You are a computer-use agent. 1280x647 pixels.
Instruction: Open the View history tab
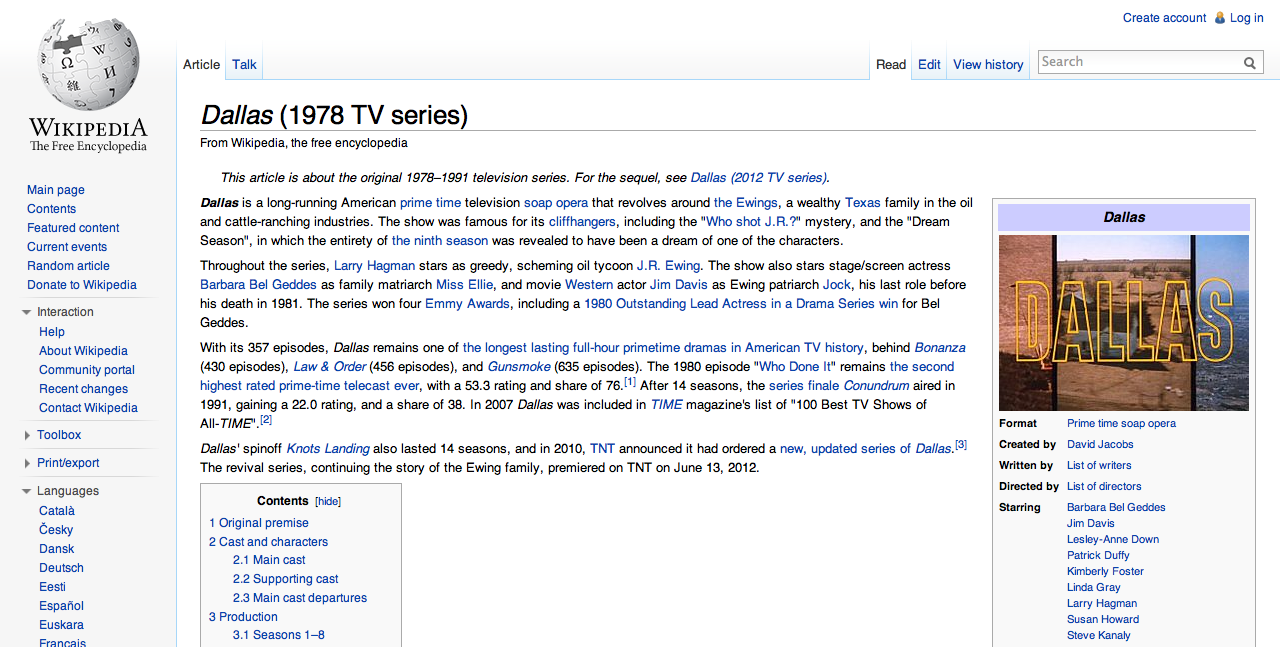coord(988,64)
